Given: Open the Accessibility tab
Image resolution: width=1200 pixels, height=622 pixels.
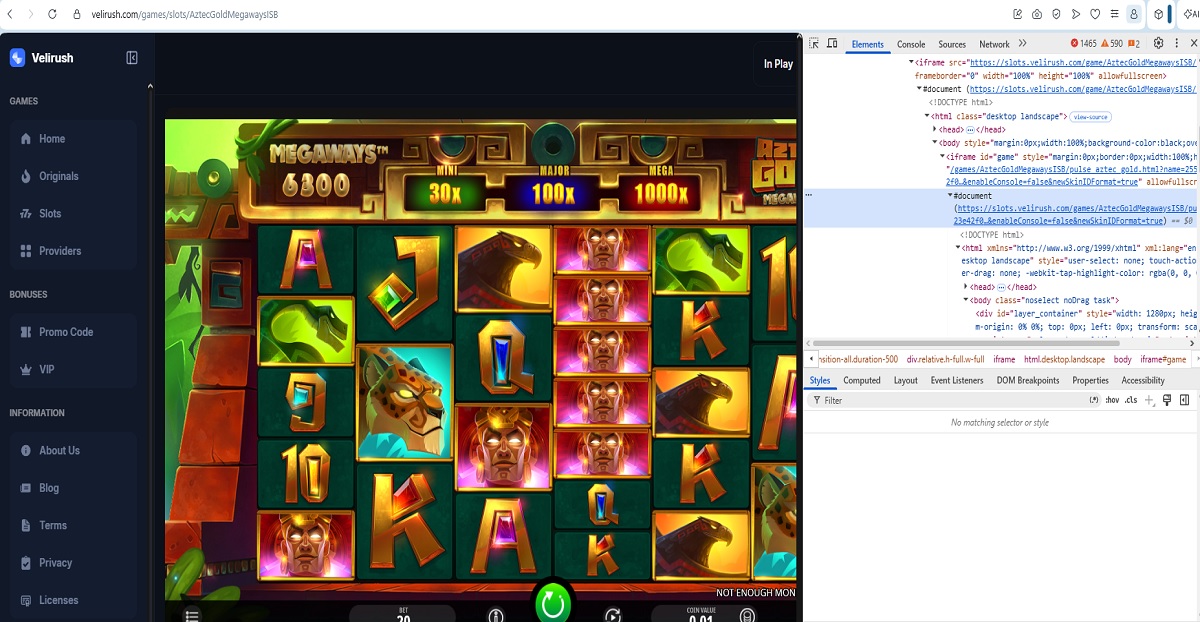Looking at the screenshot, I should coord(1143,380).
